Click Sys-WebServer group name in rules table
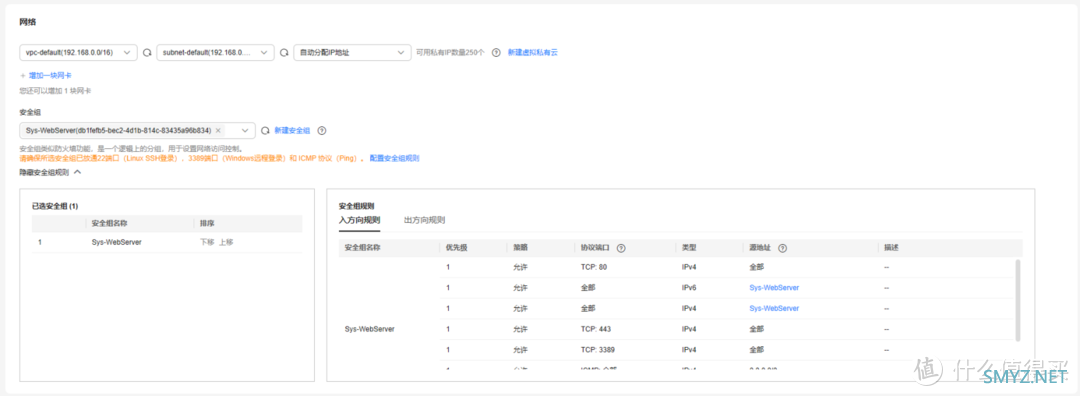 coord(369,329)
